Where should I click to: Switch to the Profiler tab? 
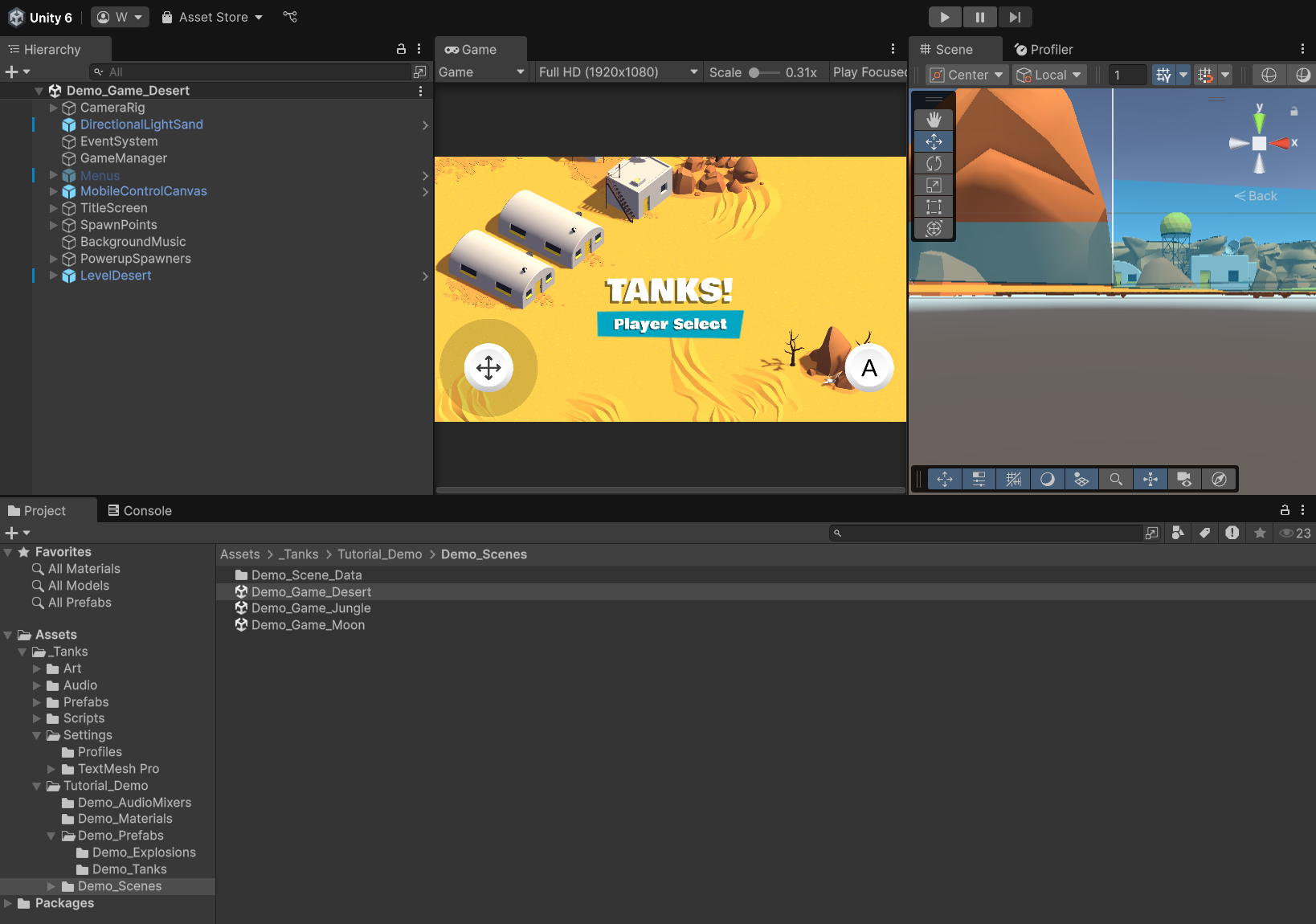click(1043, 50)
